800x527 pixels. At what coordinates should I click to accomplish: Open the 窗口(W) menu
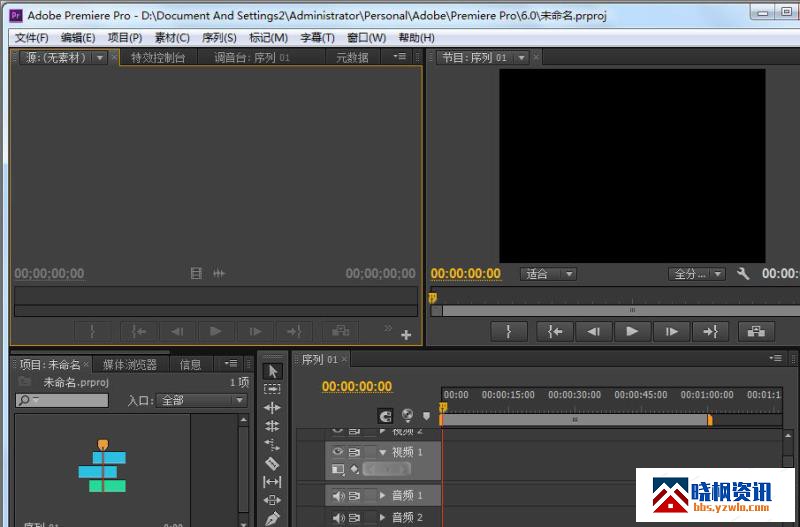coord(366,38)
